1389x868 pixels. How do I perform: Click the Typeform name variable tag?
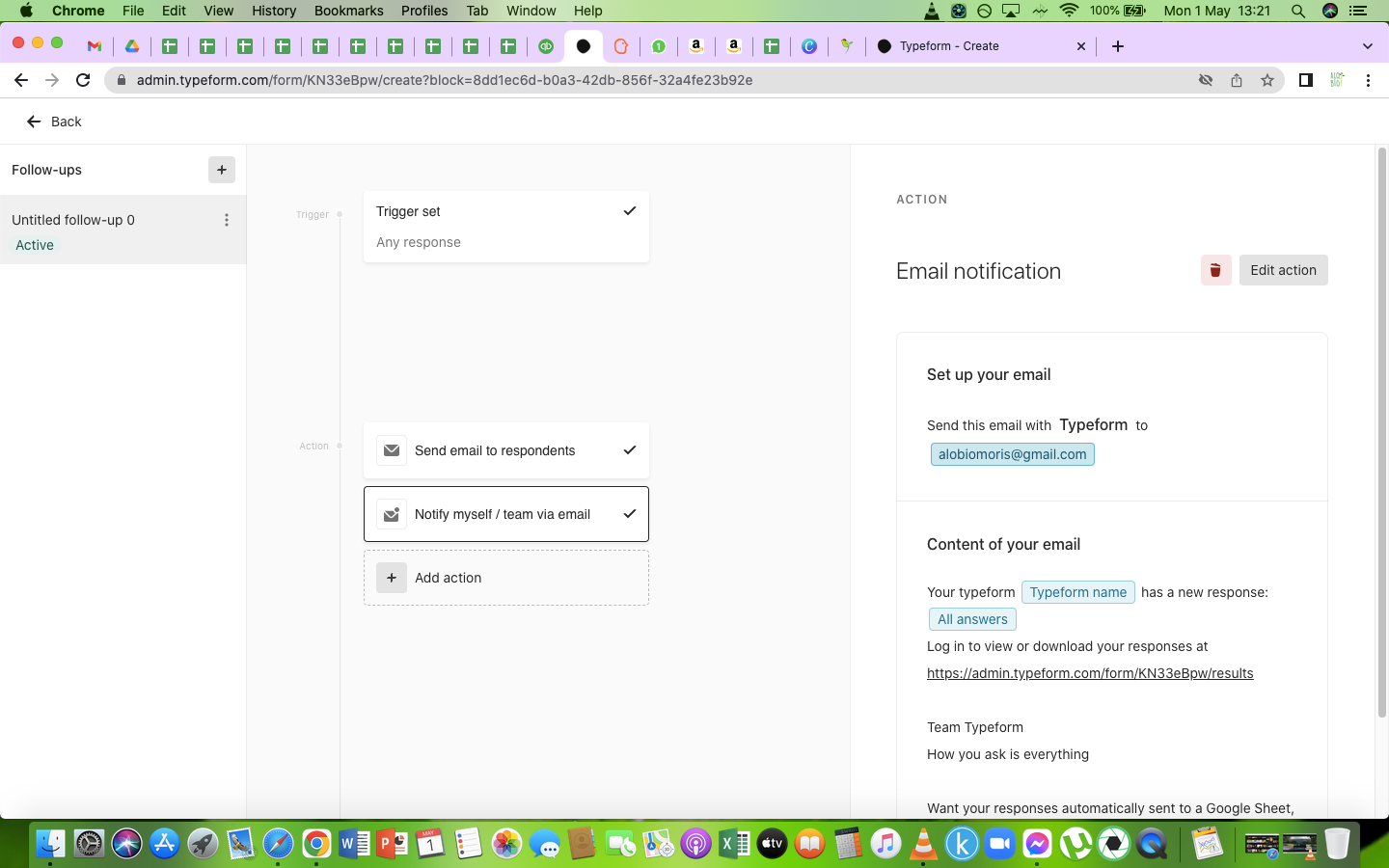coord(1077,592)
